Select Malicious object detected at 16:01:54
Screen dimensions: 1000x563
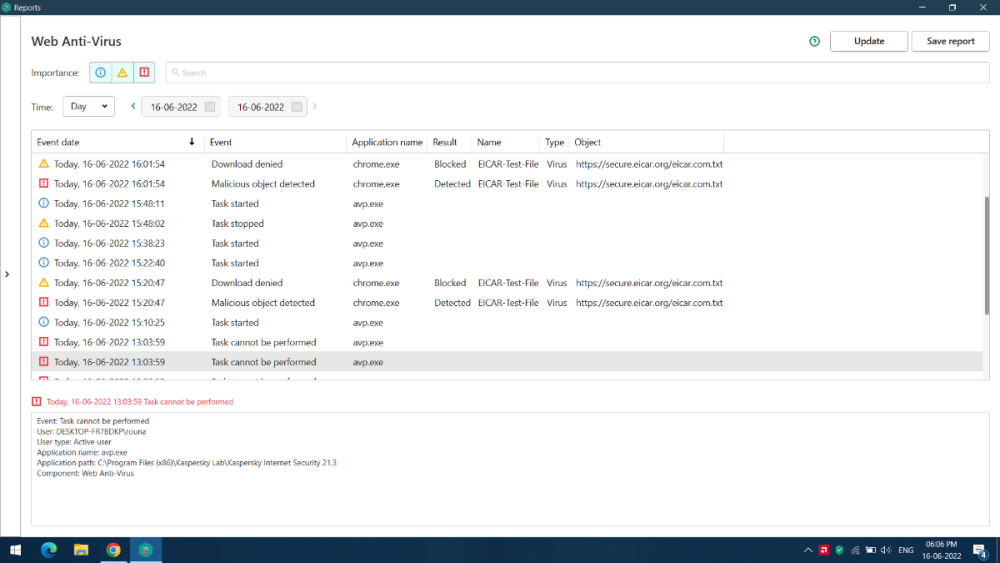click(507, 184)
